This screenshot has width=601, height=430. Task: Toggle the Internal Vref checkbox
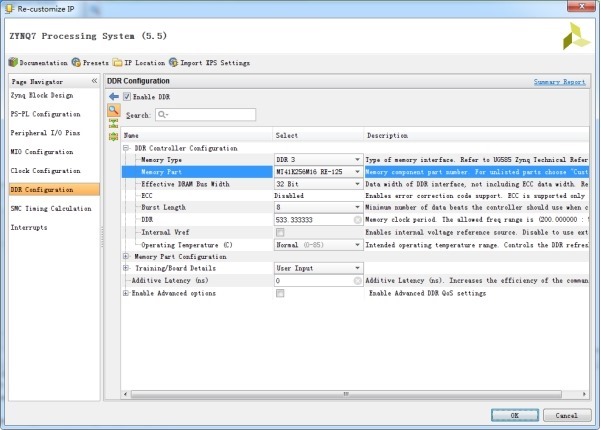[280, 232]
